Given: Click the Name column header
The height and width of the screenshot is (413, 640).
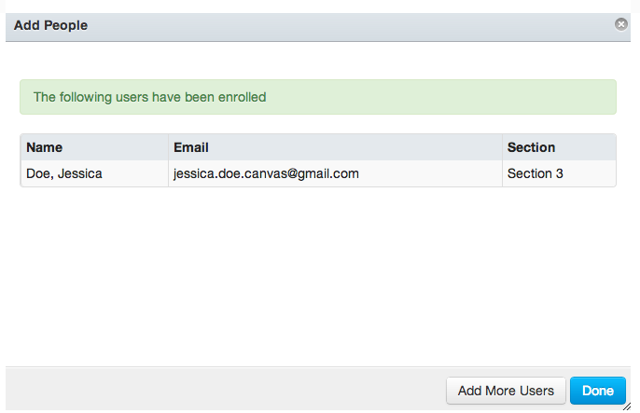Looking at the screenshot, I should 45,147.
